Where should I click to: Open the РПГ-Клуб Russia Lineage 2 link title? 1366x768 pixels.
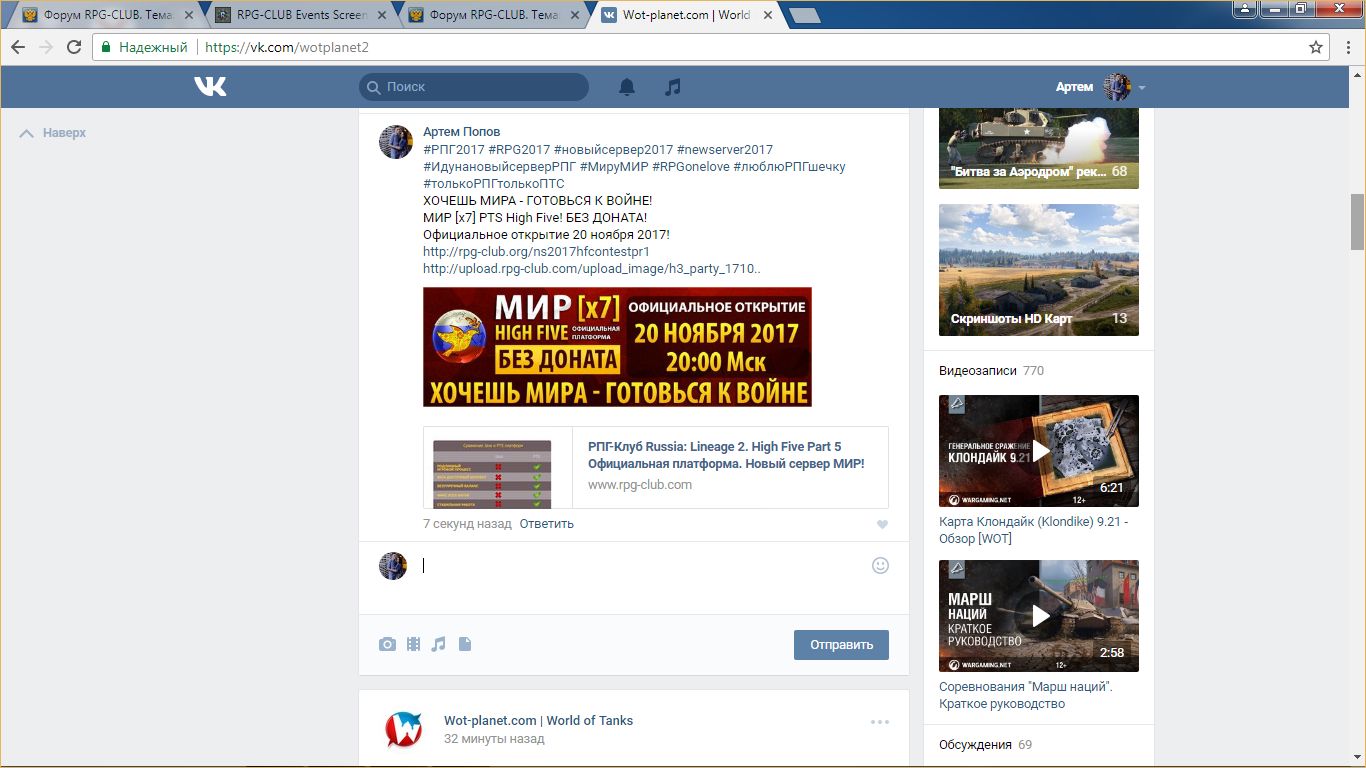726,455
